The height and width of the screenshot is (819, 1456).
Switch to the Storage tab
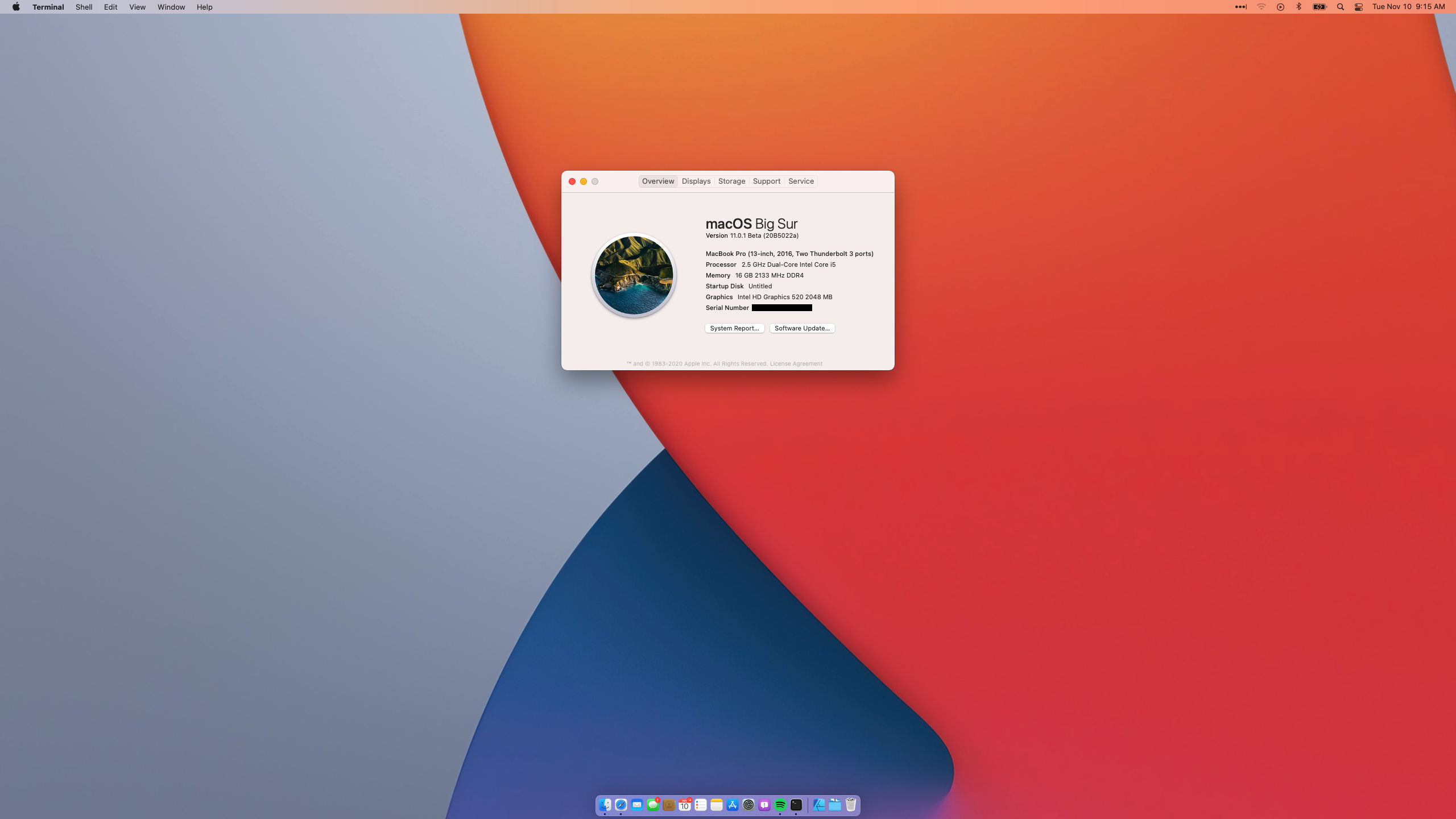(731, 181)
